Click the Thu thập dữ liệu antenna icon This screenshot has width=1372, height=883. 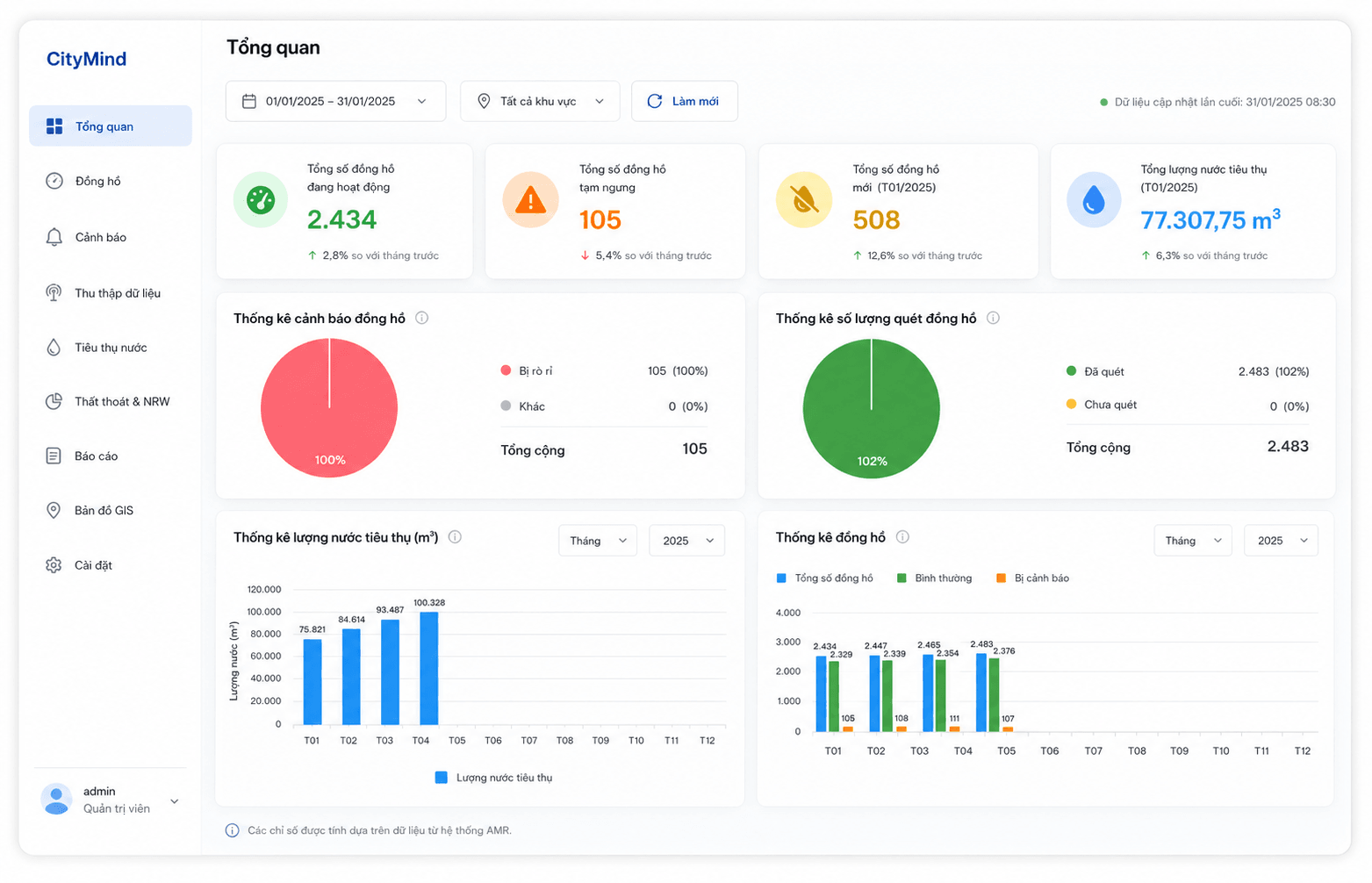click(54, 292)
